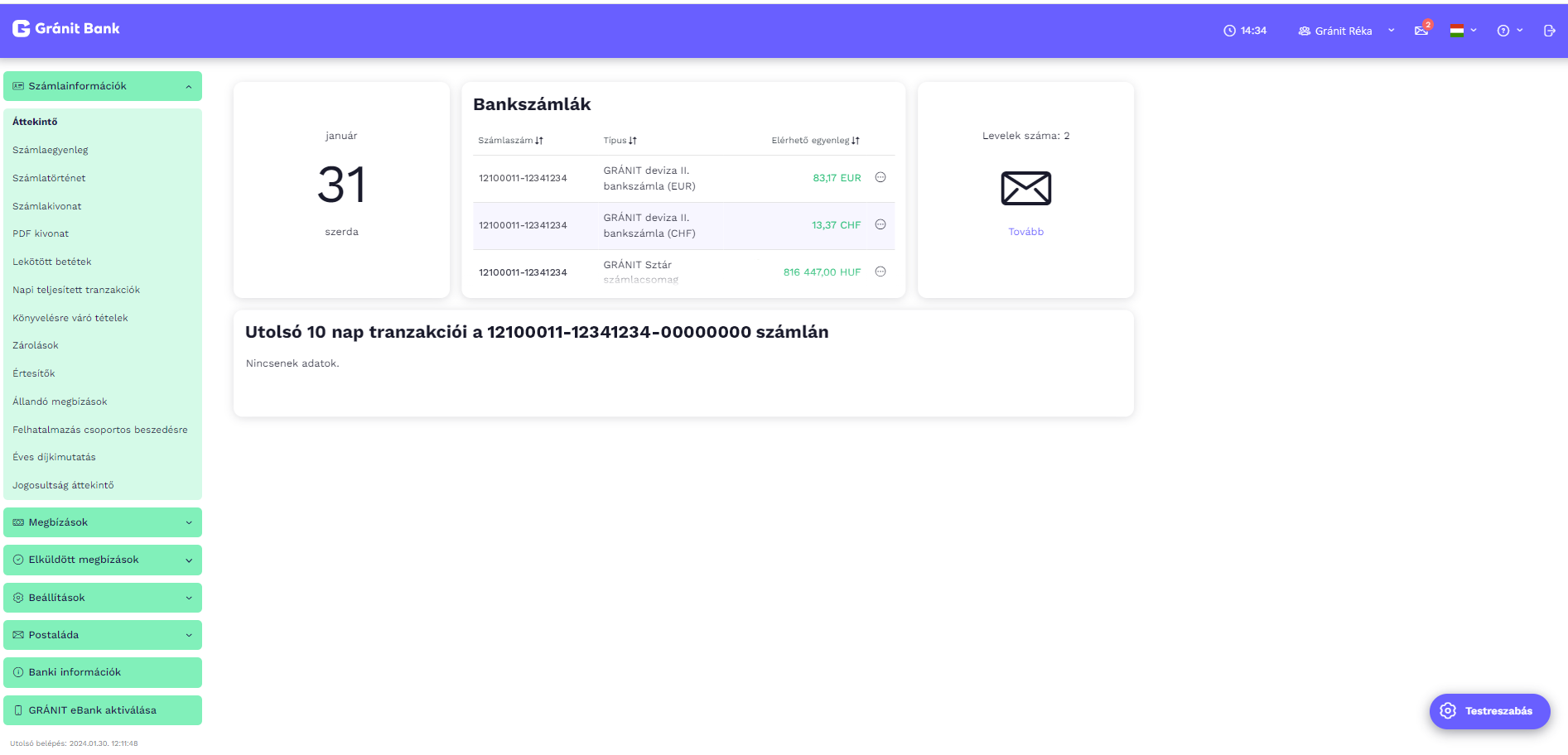Screen dimensions: 1568x755
Task: Open the Gránit Réka user menu
Action: click(1346, 31)
